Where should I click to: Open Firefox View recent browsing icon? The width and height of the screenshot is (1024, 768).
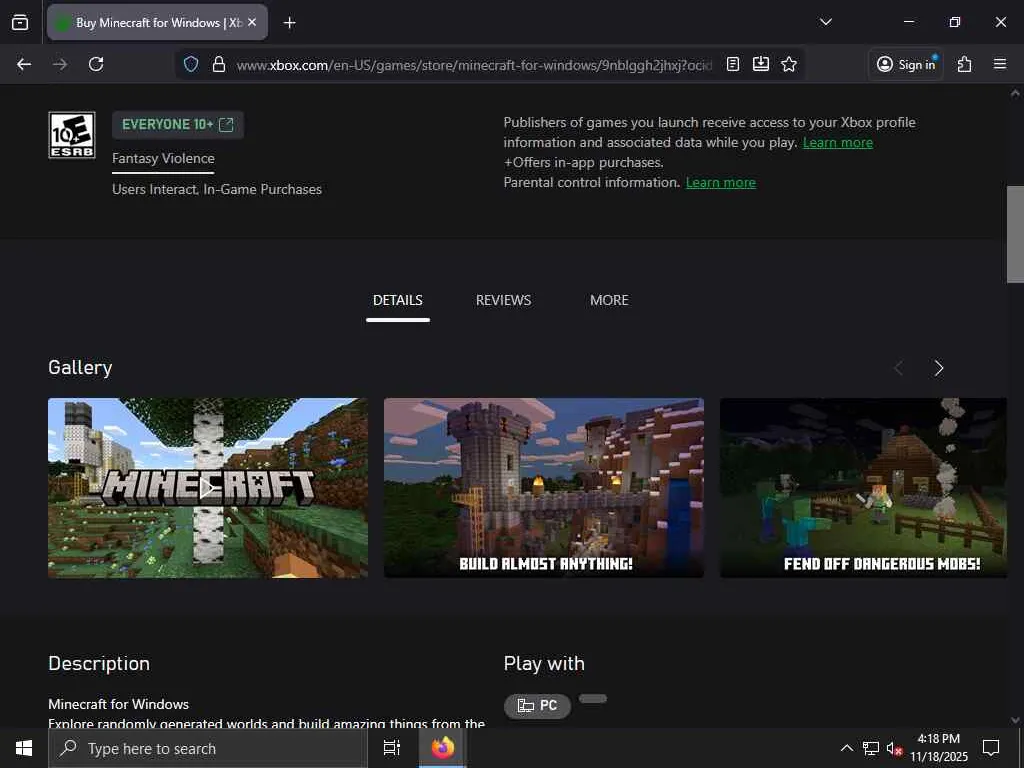(x=20, y=22)
